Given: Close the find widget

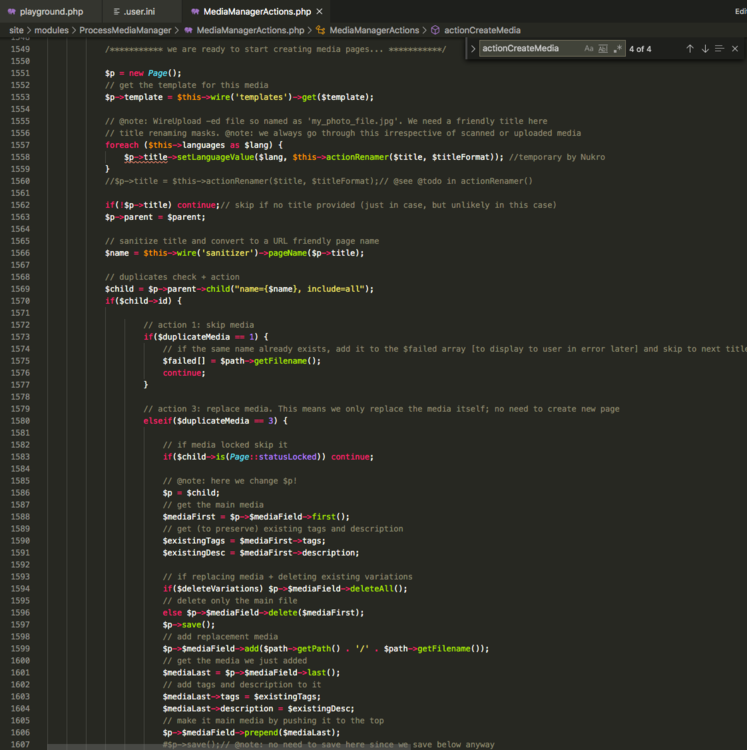Looking at the screenshot, I should coord(735,49).
